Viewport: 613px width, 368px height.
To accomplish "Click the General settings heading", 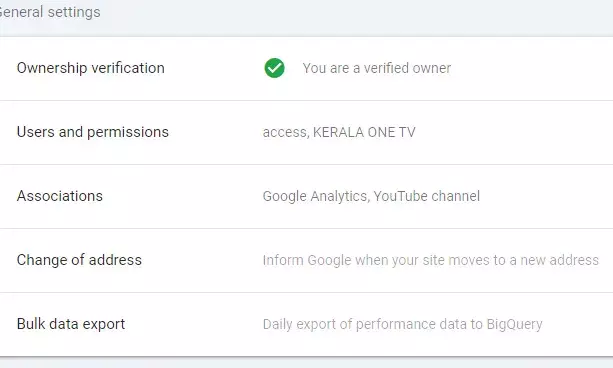I will click(50, 12).
